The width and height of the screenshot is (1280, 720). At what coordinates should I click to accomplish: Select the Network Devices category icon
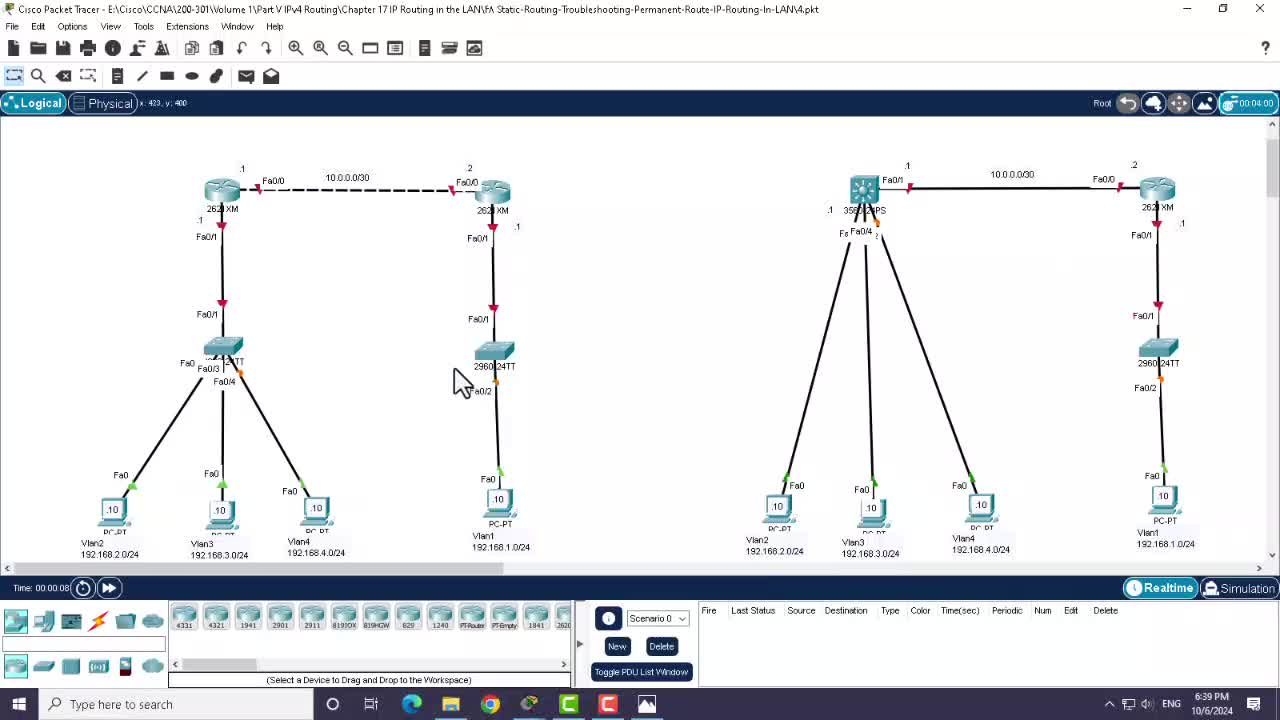click(16, 621)
